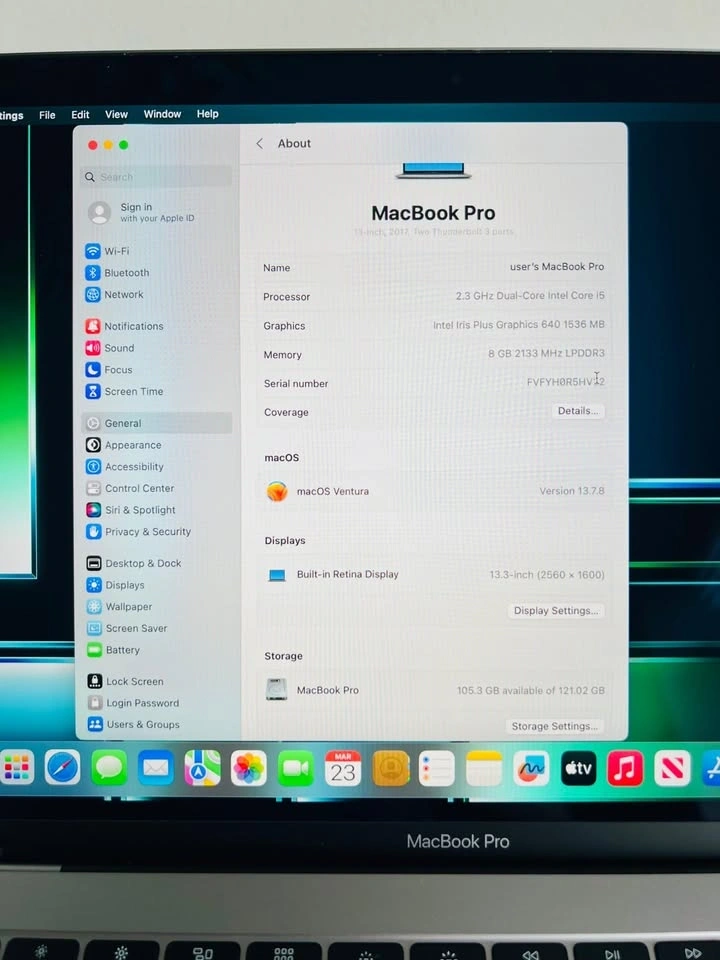Sign in with your Apple ID

coord(142,213)
